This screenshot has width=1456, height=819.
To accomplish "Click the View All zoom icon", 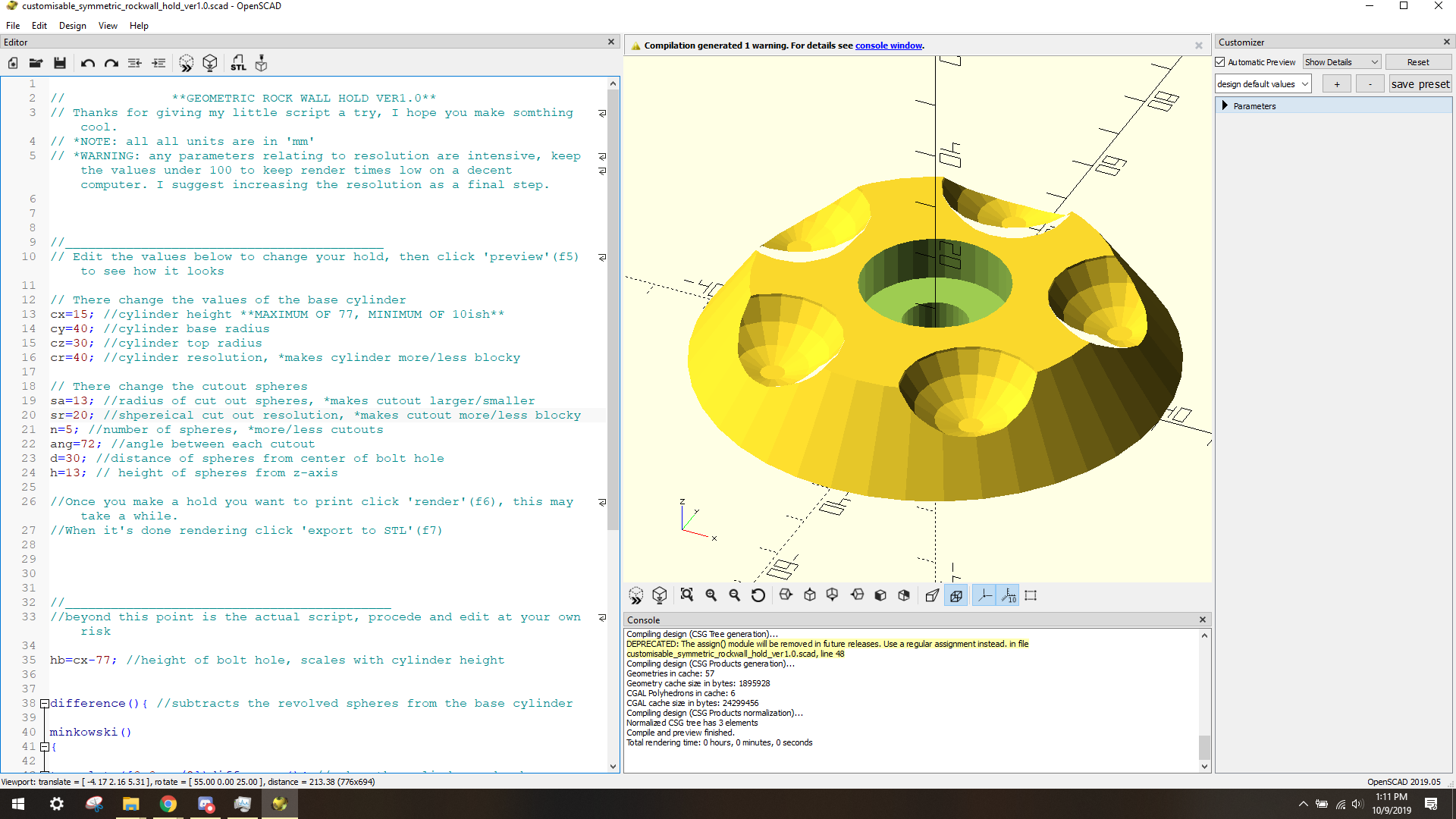I will coord(687,596).
